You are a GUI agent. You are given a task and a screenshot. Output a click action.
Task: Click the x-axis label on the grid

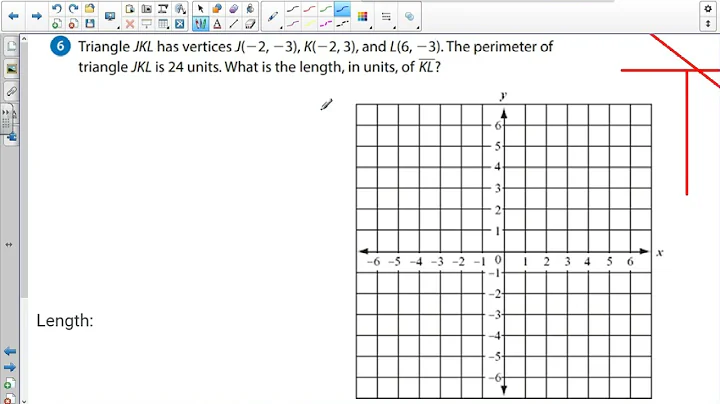(659, 252)
